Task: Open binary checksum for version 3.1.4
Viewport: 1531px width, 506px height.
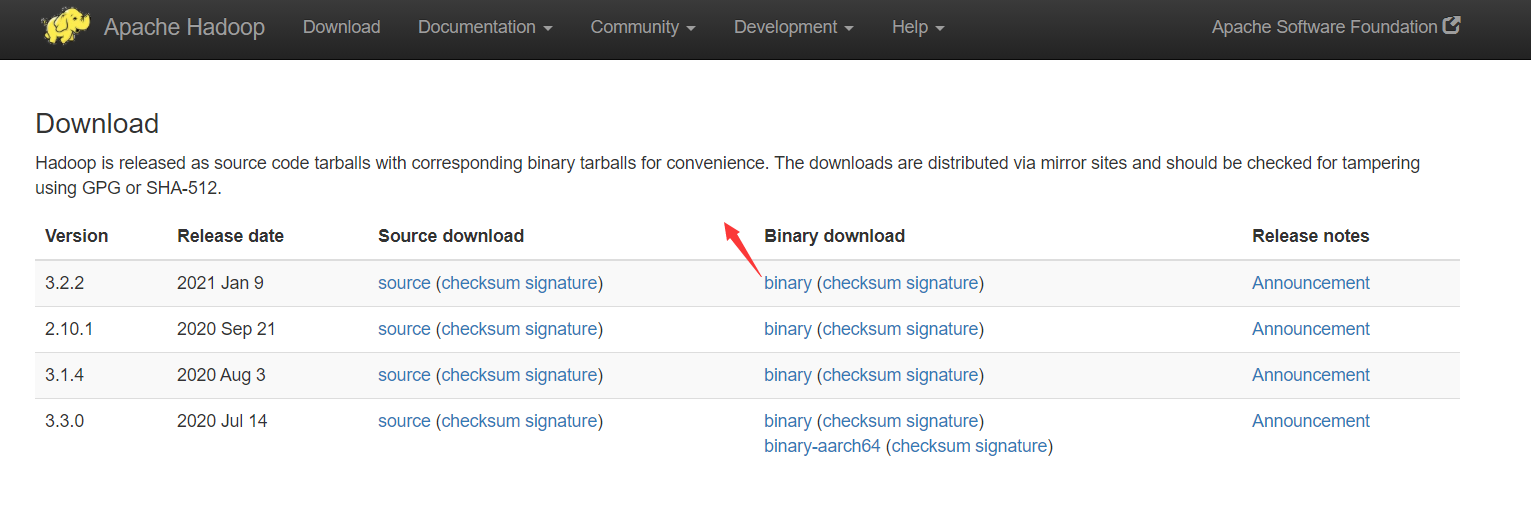Action: coord(862,375)
